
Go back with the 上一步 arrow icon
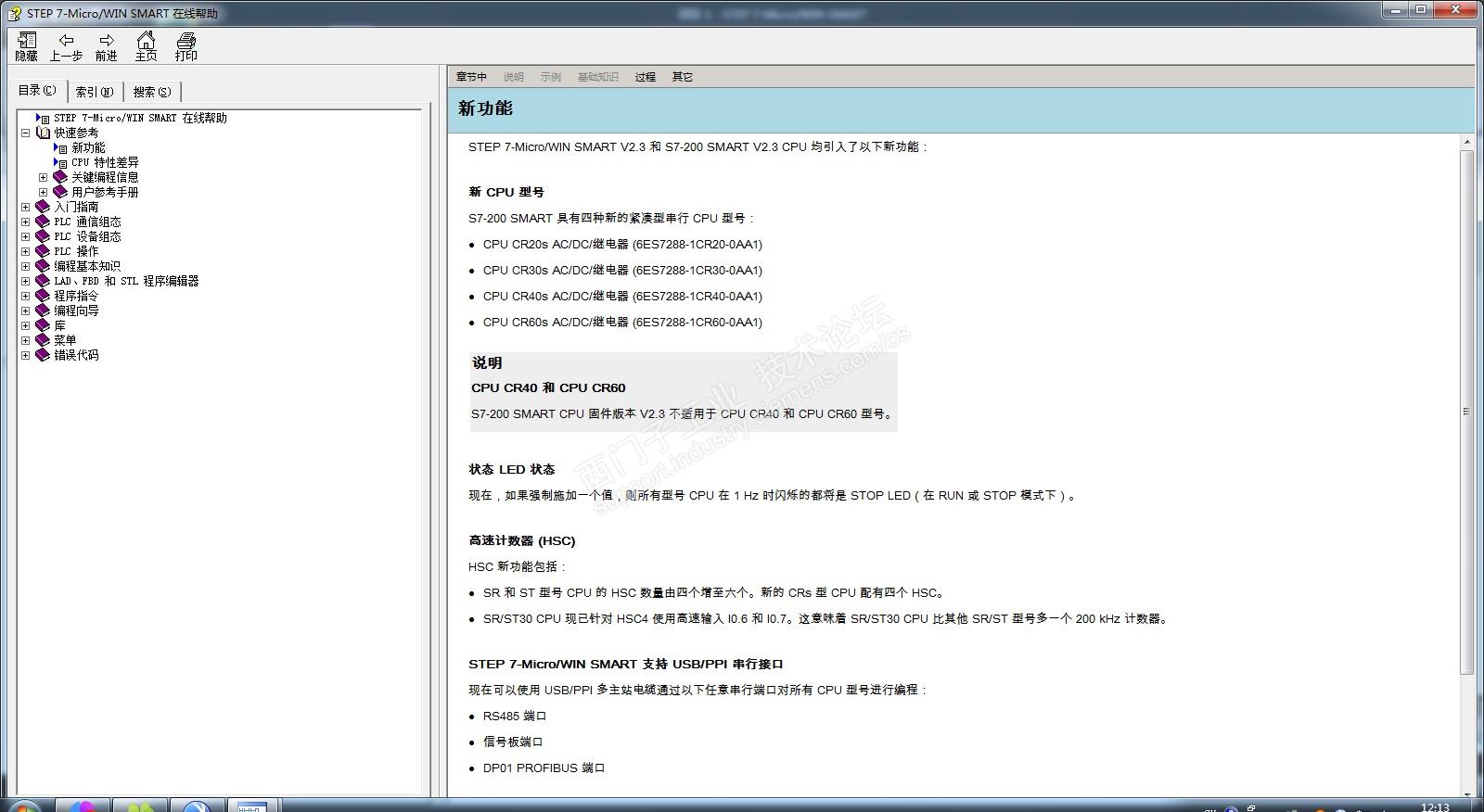(x=66, y=41)
